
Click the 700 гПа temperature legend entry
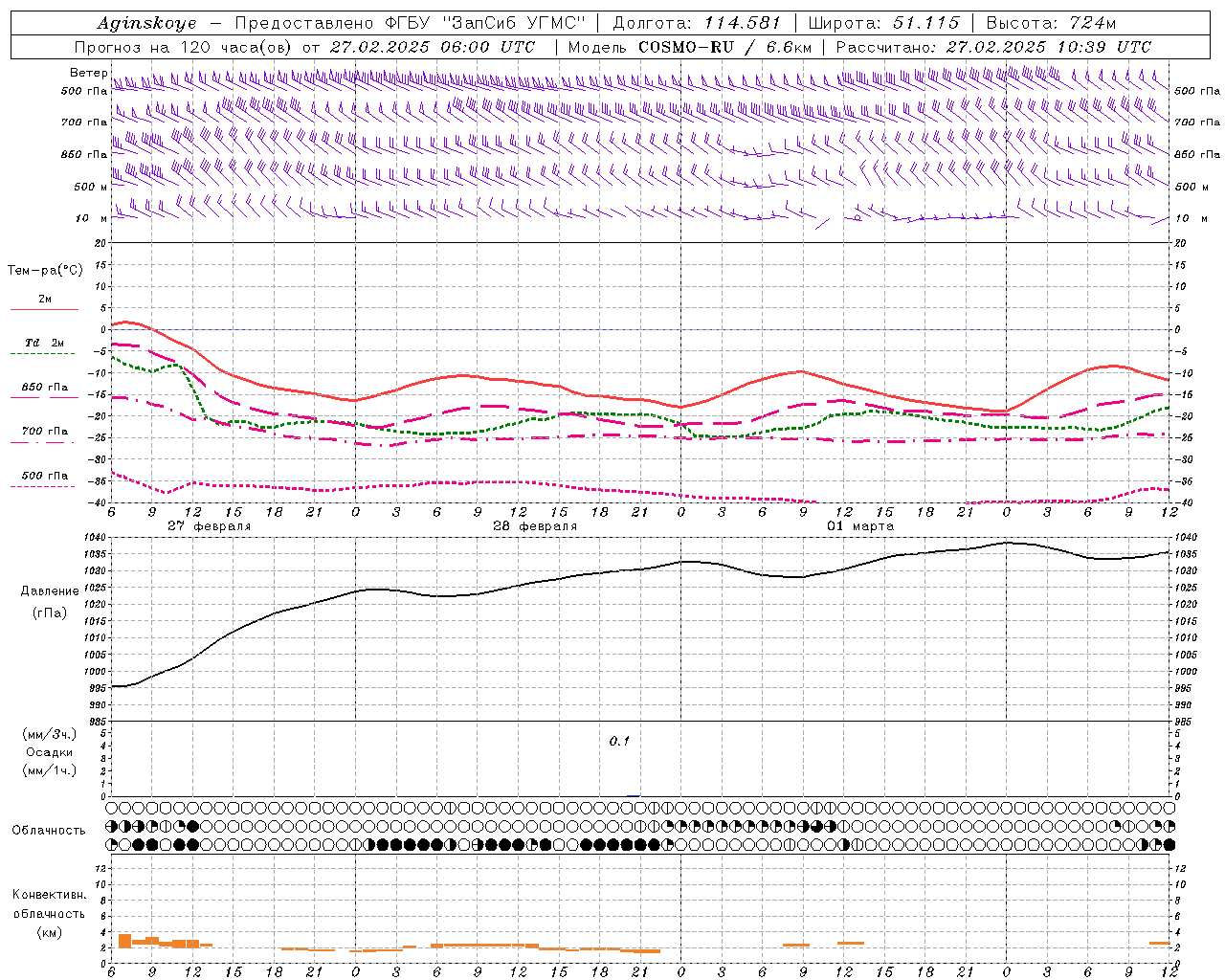pyautogui.click(x=45, y=432)
